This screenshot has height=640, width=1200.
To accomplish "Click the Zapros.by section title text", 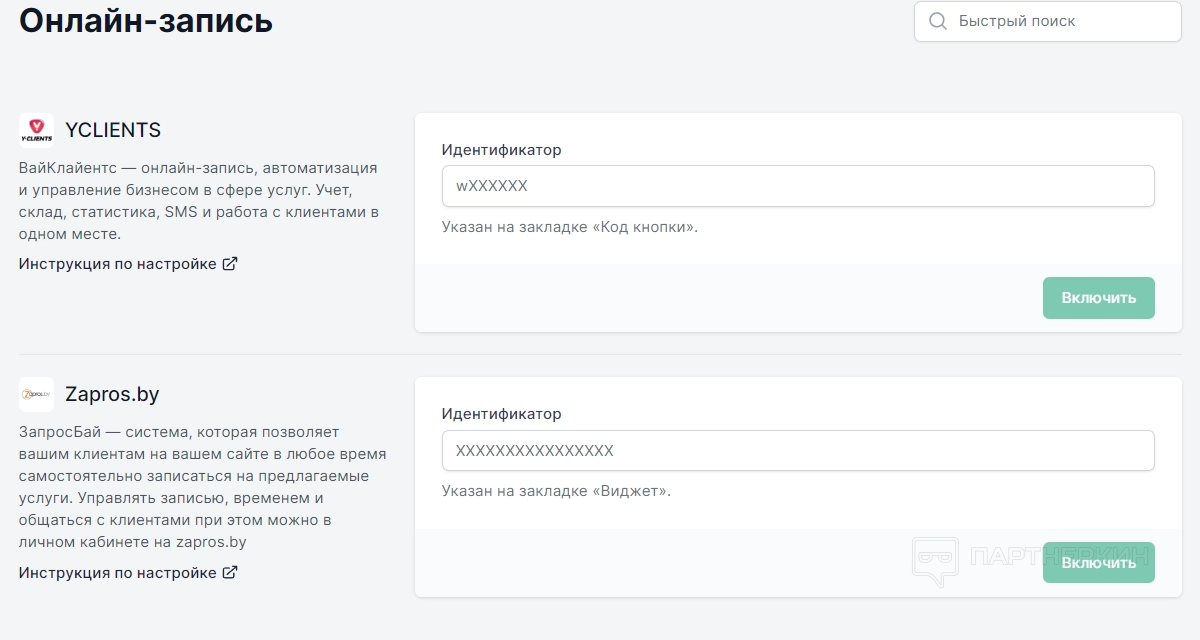I will click(112, 394).
